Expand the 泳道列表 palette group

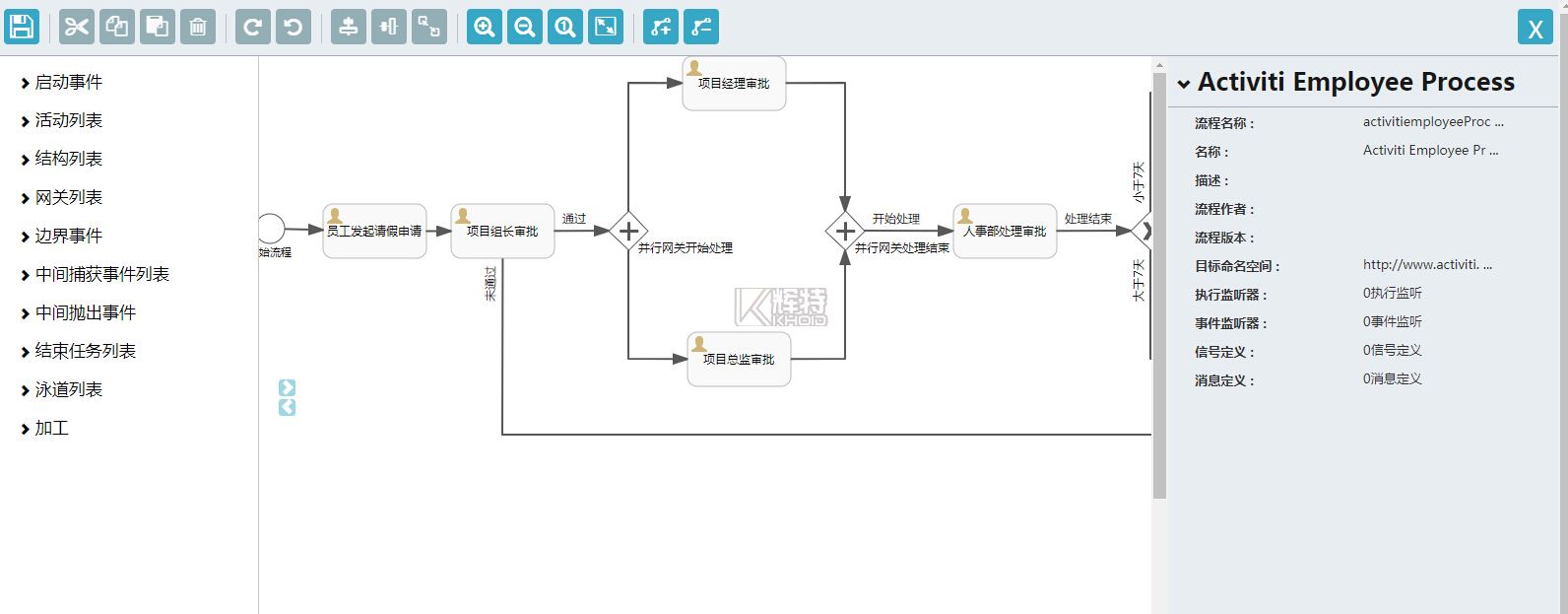(61, 390)
